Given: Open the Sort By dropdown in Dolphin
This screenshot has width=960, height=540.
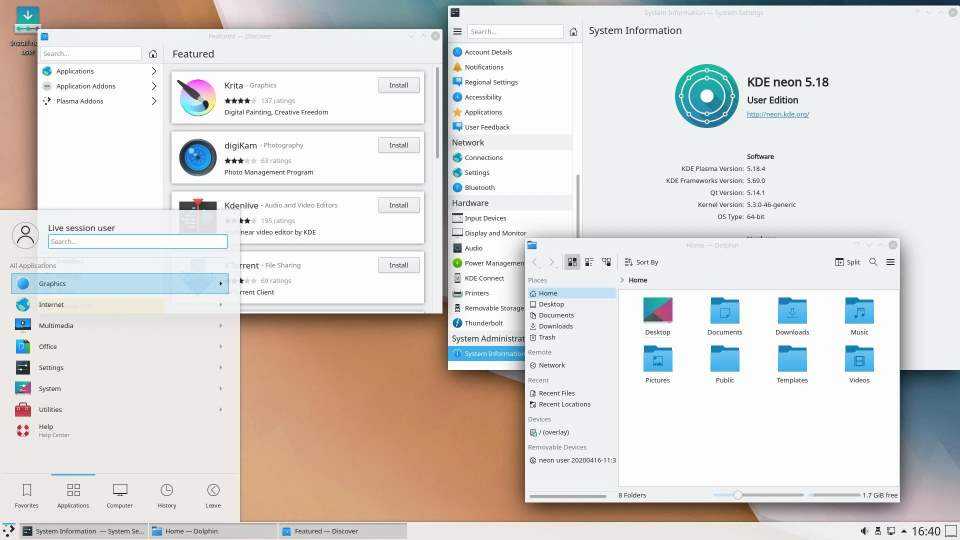Looking at the screenshot, I should (640, 262).
